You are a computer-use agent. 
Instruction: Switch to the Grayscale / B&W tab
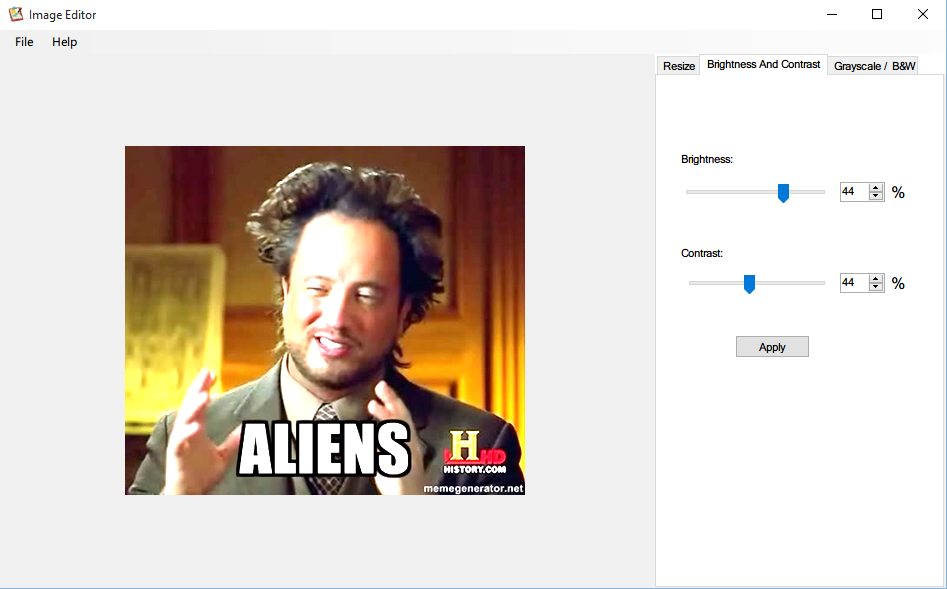[874, 66]
